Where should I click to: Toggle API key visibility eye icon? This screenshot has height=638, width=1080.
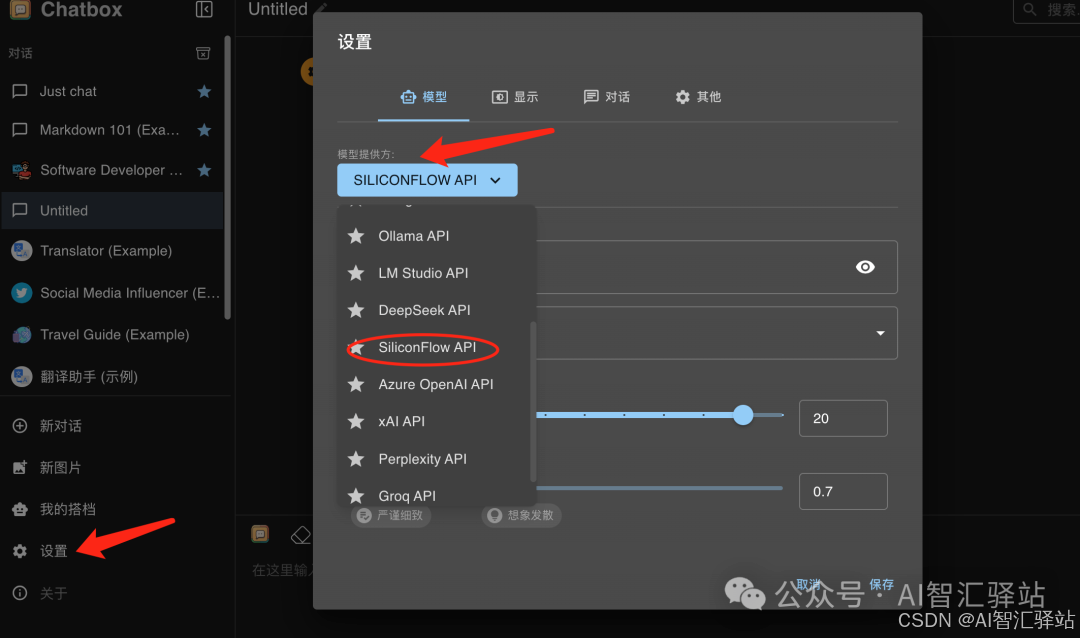point(865,267)
